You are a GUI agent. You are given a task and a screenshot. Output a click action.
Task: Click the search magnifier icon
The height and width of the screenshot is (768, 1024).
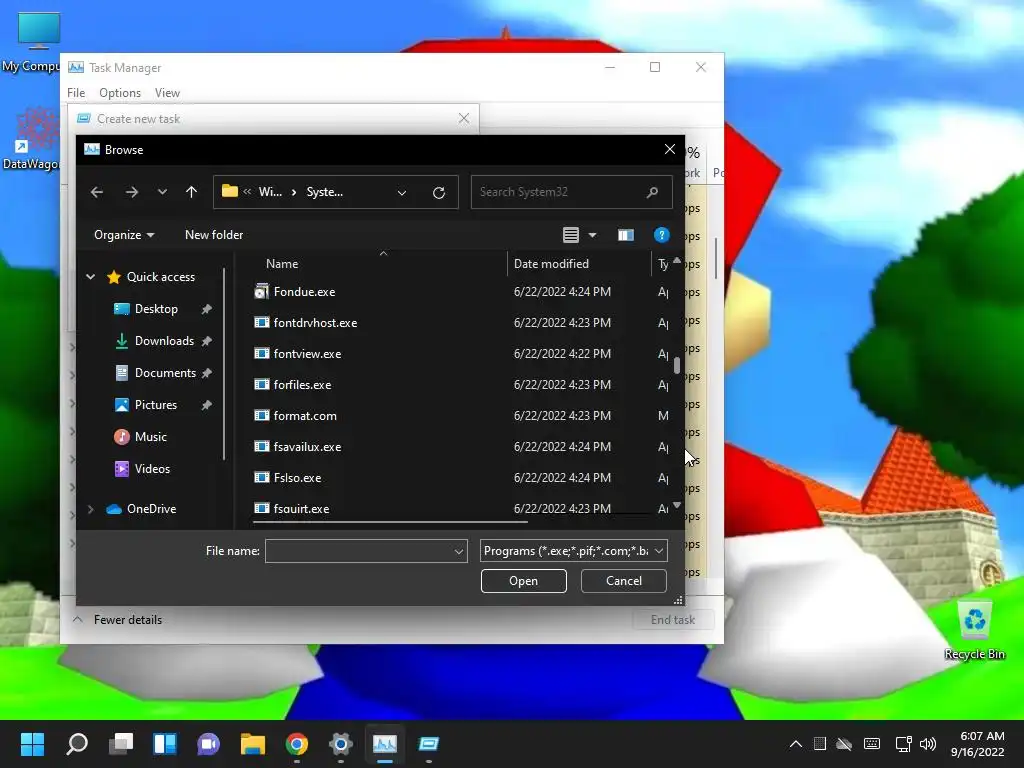652,192
